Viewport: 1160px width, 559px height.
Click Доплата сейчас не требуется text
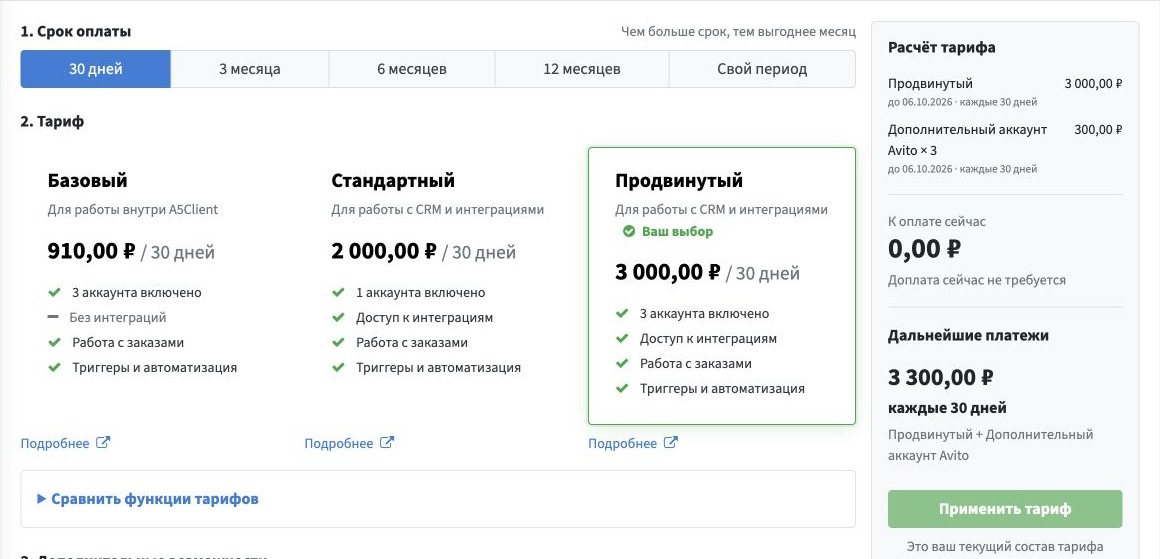(x=977, y=280)
